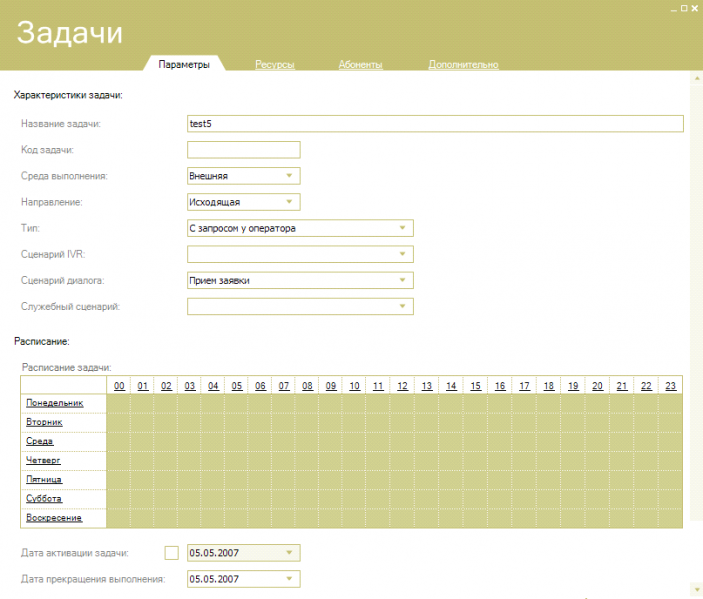The height and width of the screenshot is (599, 703).
Task: Click hour column 15 header
Action: [x=475, y=386]
